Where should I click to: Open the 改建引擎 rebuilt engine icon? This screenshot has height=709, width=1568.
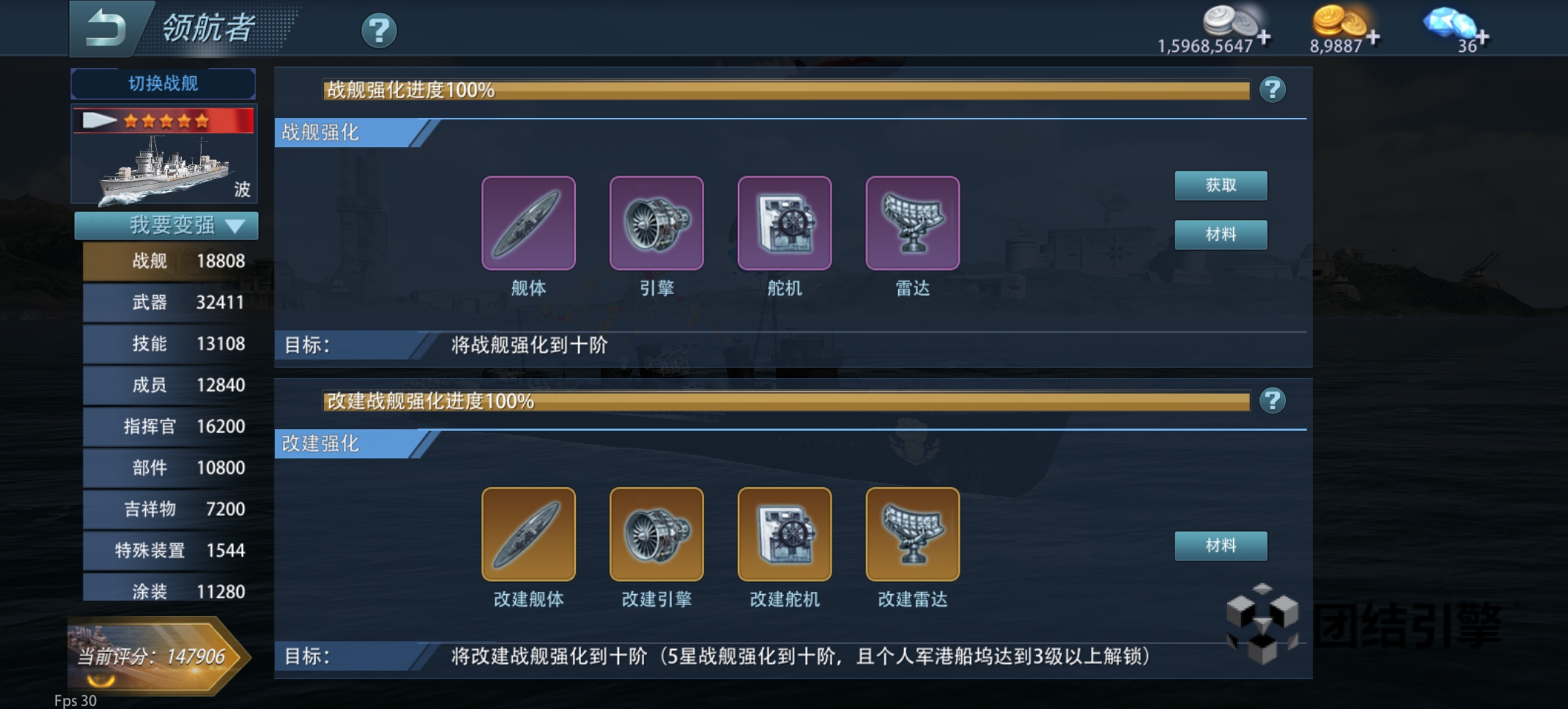pos(656,533)
